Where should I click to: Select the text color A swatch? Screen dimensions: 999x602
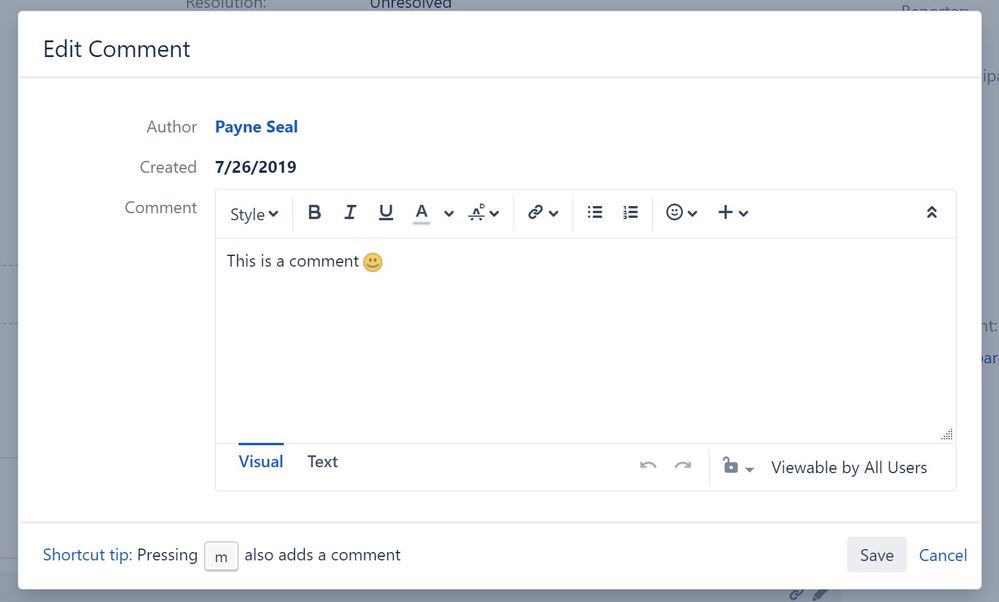(421, 212)
